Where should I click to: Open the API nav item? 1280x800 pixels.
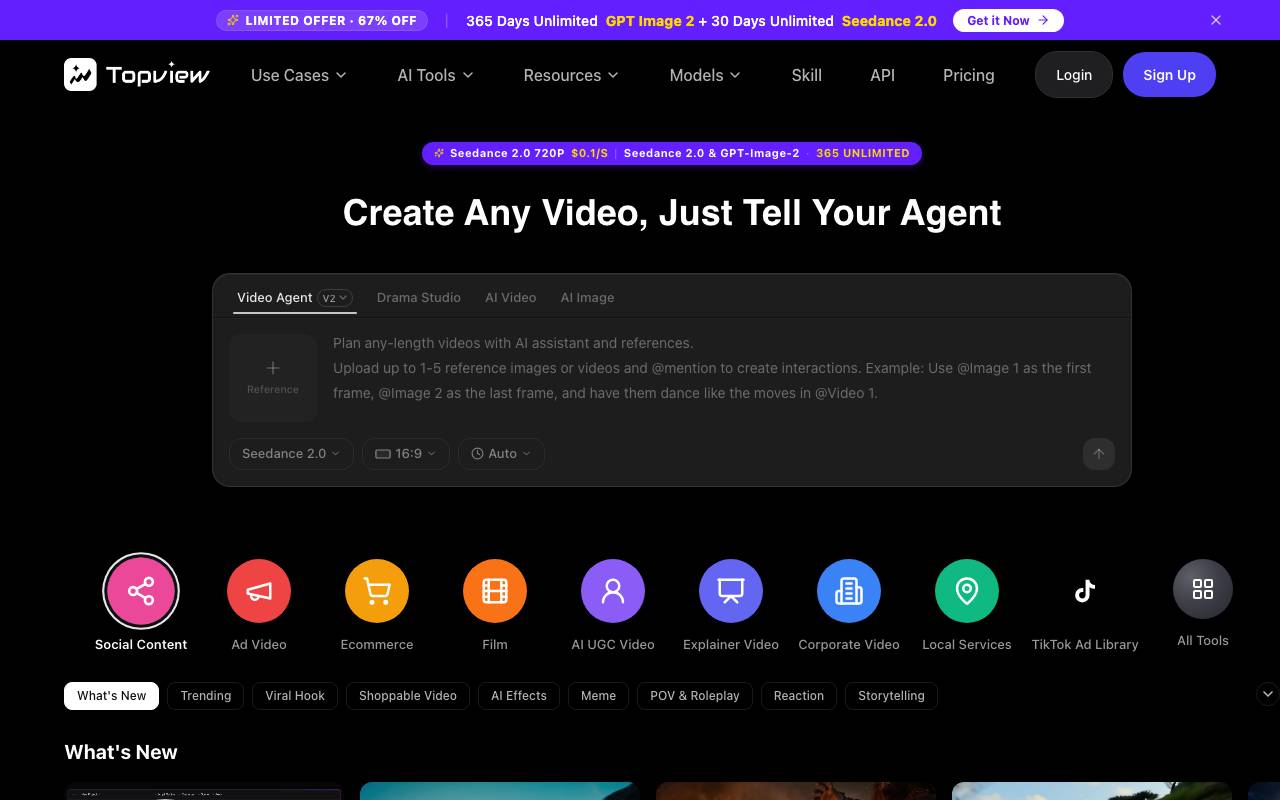pyautogui.click(x=883, y=75)
